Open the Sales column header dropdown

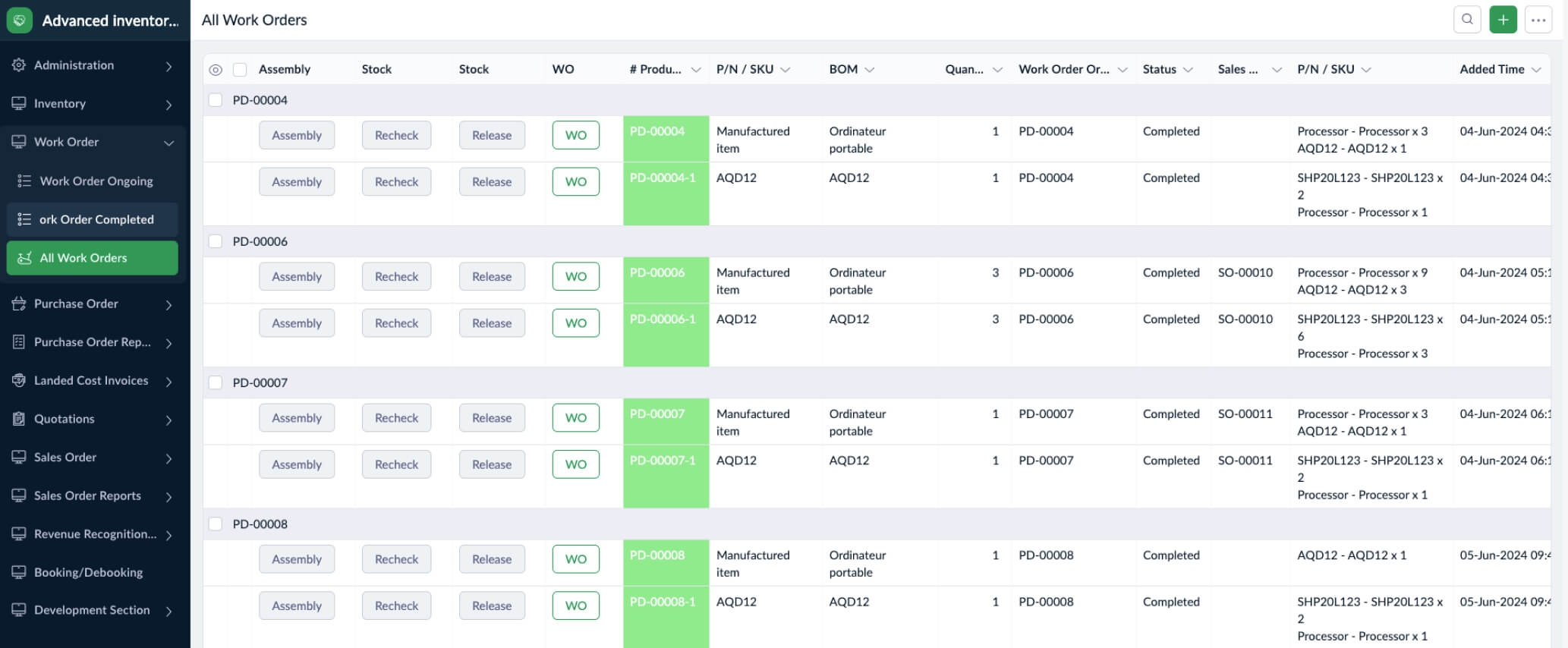1277,70
